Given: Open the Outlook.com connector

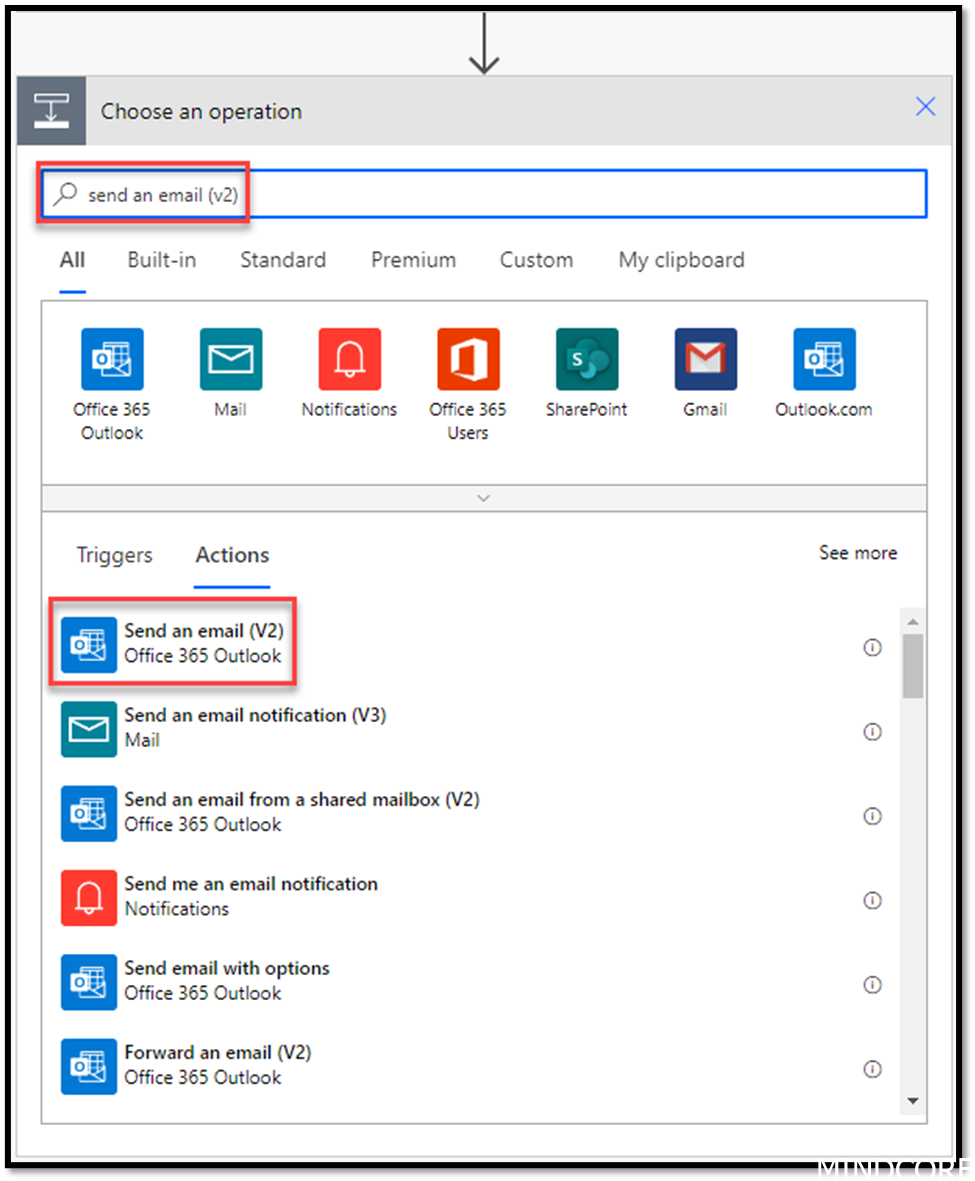Looking at the screenshot, I should pyautogui.click(x=823, y=358).
